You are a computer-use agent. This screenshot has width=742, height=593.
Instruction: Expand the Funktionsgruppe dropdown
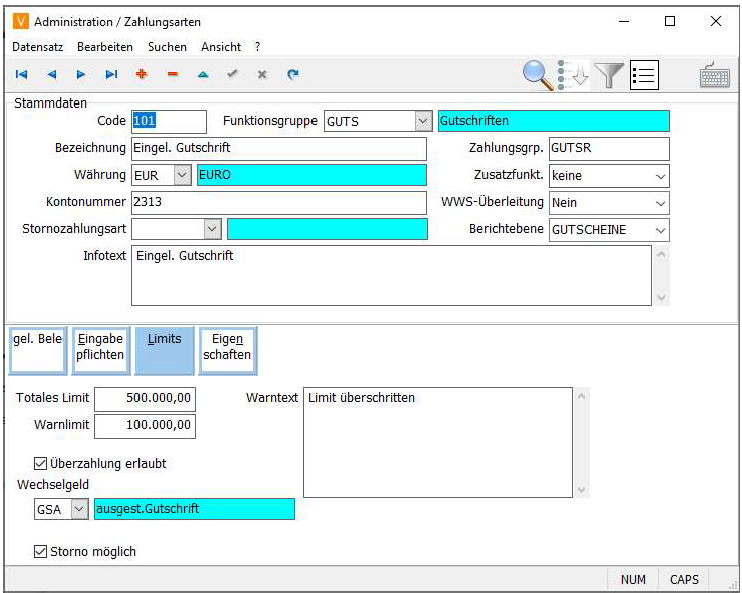tap(422, 122)
